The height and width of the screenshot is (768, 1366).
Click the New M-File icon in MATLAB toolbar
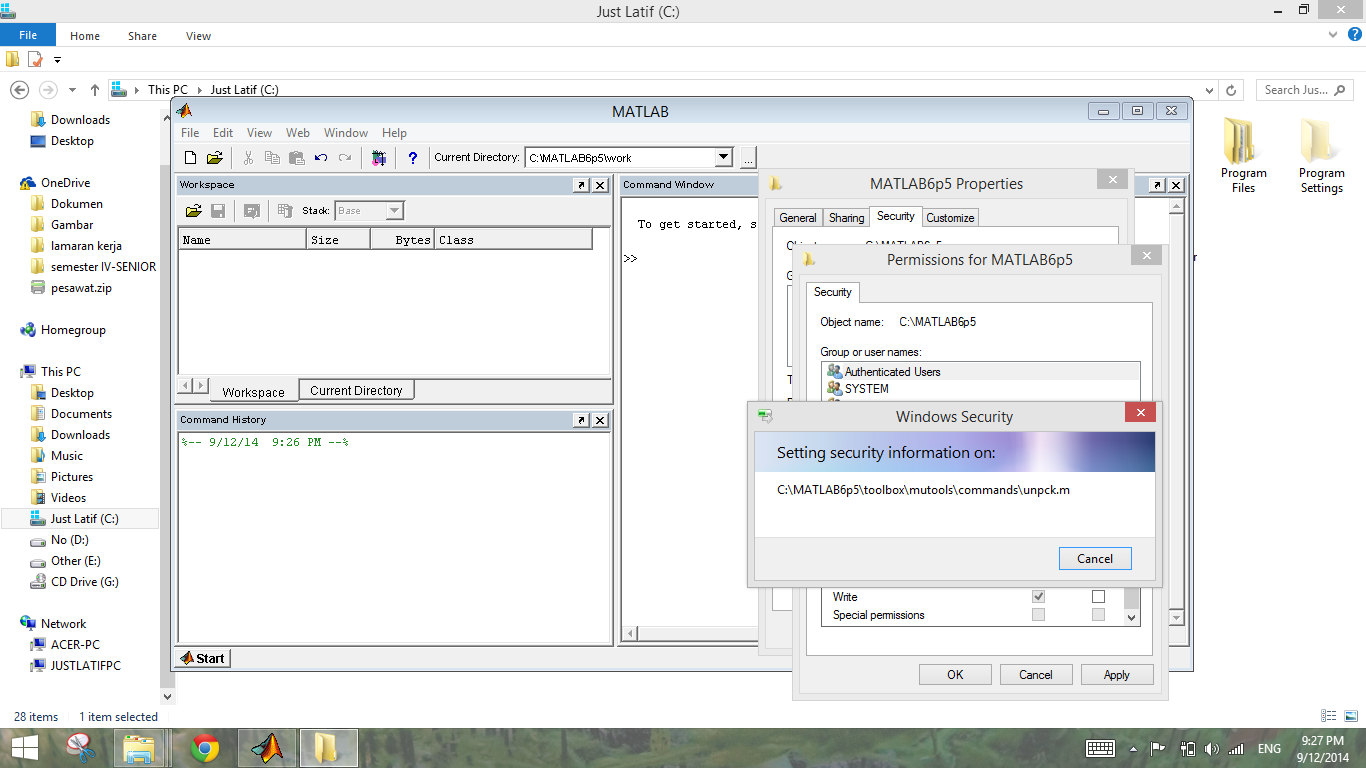tap(191, 158)
